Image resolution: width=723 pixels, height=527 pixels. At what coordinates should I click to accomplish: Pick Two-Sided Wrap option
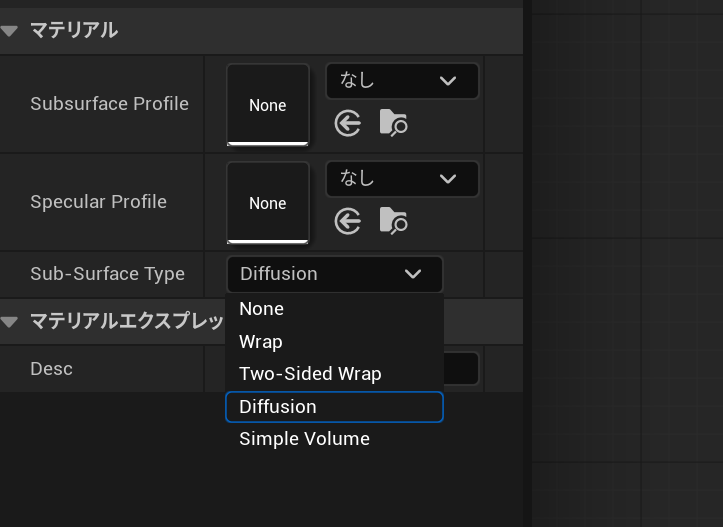310,374
